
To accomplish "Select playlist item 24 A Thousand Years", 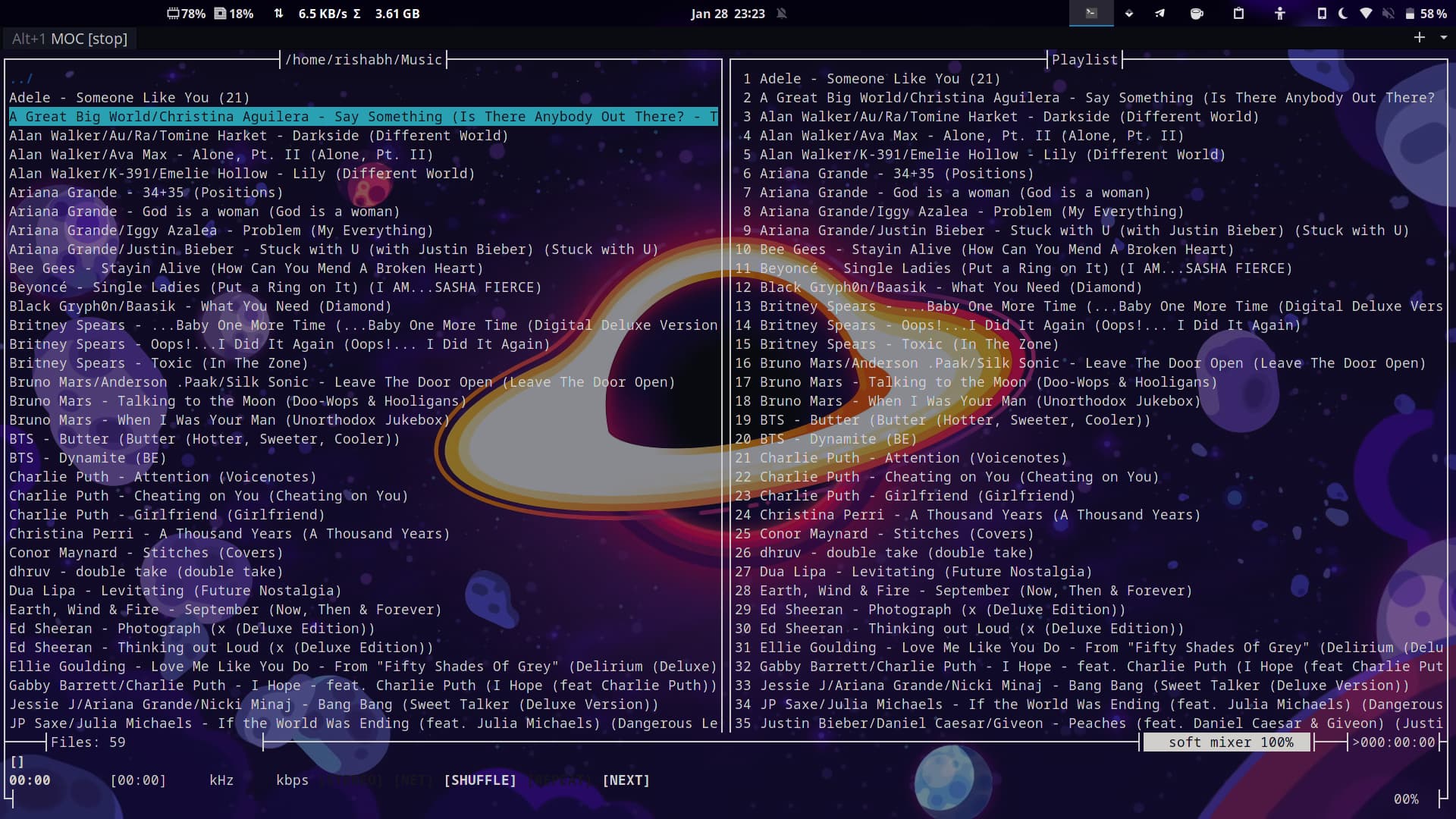I will (x=968, y=515).
